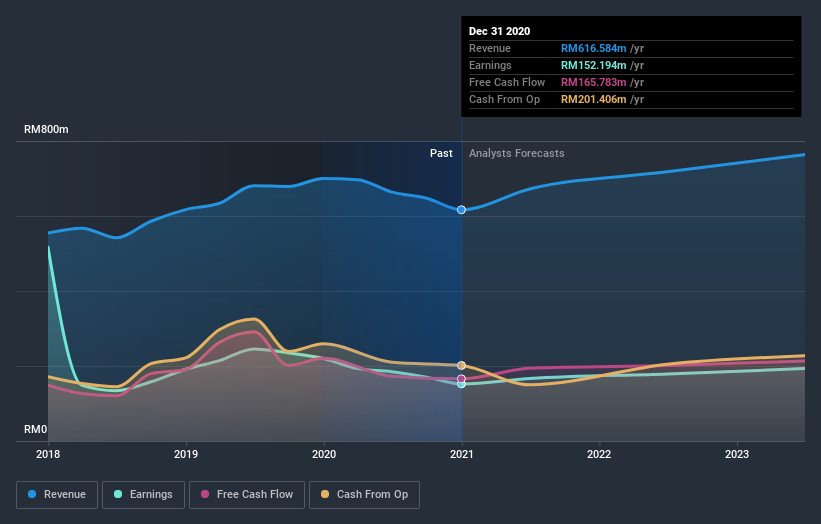
Task: Click the tooltip's Revenue row label
Action: pos(490,48)
